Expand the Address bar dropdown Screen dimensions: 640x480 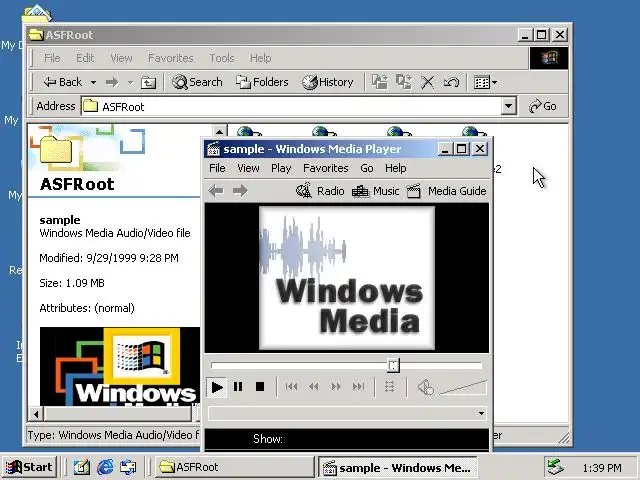509,107
